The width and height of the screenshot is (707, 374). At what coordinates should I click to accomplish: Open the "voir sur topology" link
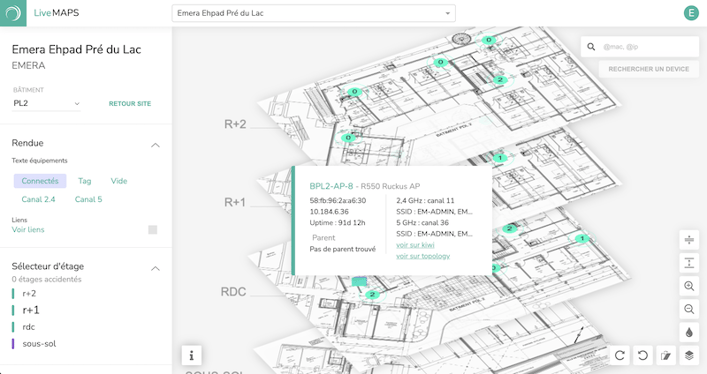(x=423, y=256)
